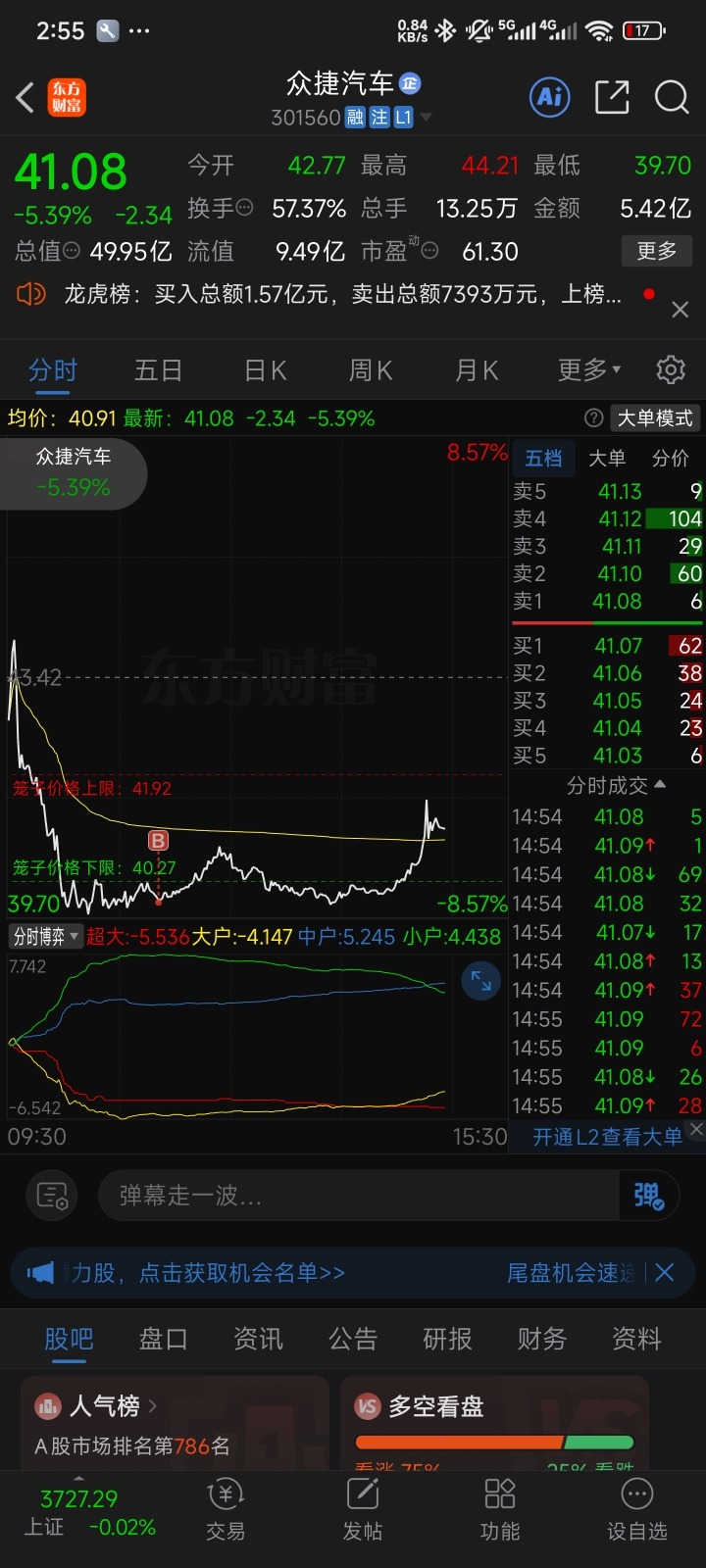Image resolution: width=706 pixels, height=1568 pixels.
Task: Tap the 卖1 41.08 order row
Action: point(608,601)
